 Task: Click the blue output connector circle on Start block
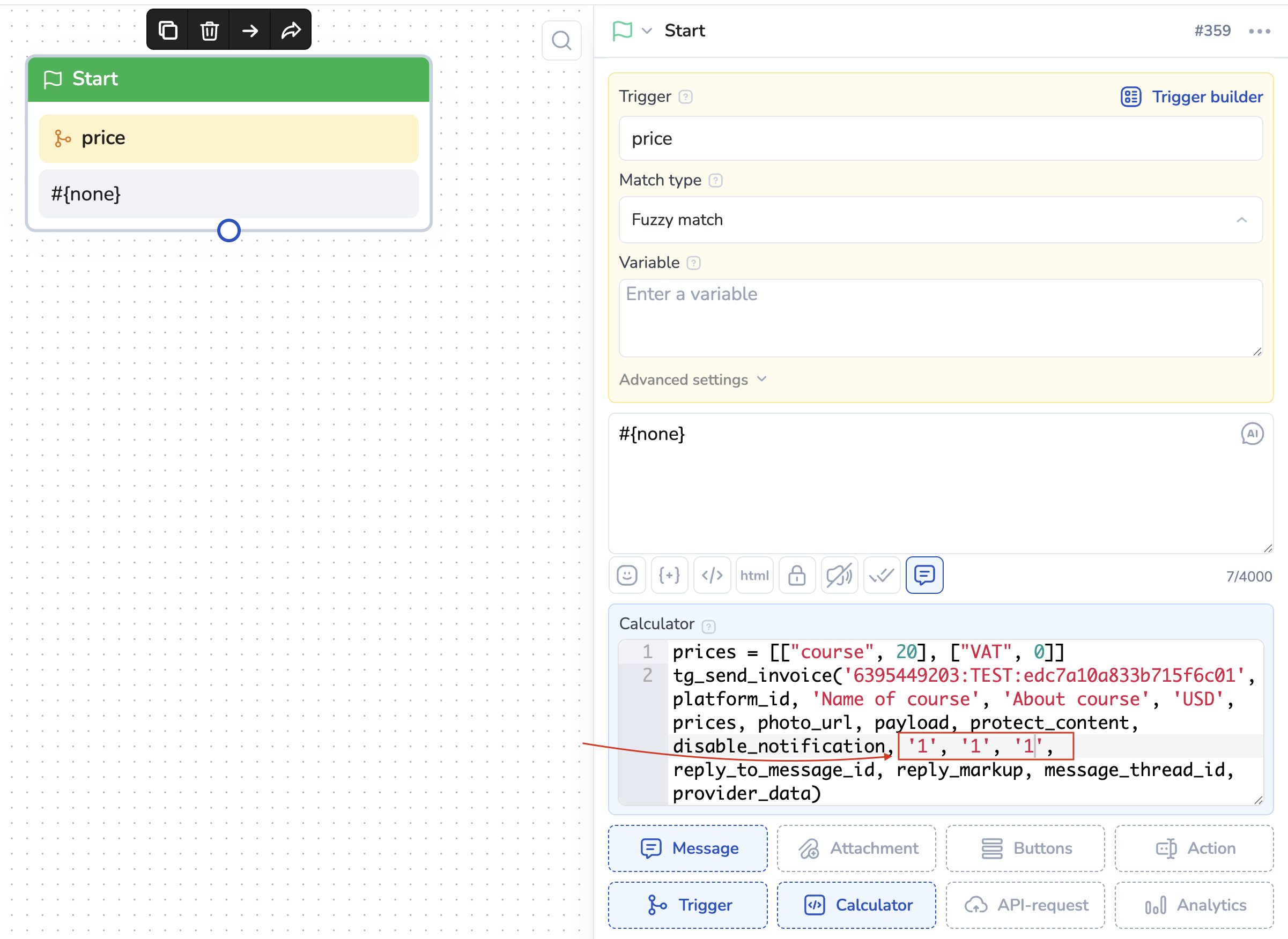[228, 231]
